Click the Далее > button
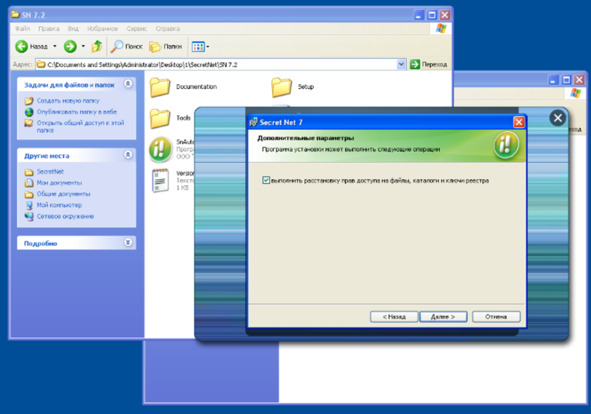This screenshot has height=414, width=591. pos(443,317)
